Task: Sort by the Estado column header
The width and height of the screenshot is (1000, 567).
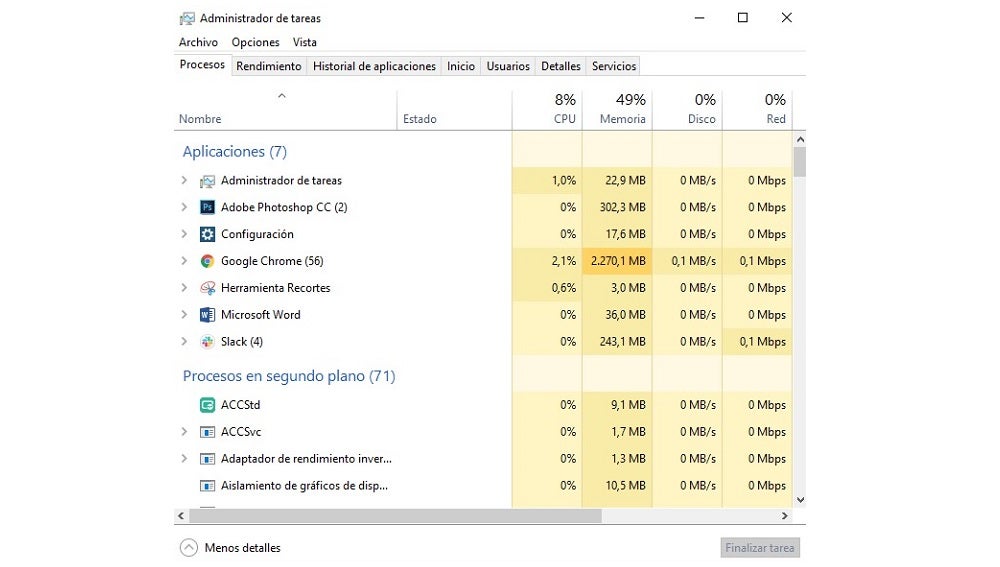Action: click(454, 110)
